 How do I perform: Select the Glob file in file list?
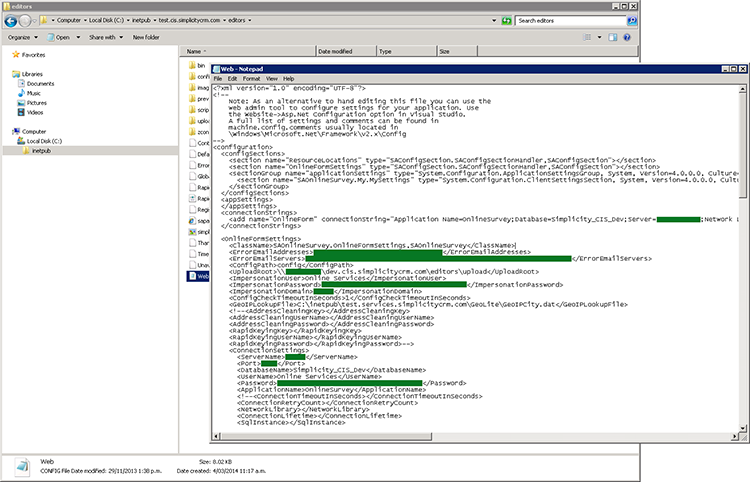[x=199, y=176]
